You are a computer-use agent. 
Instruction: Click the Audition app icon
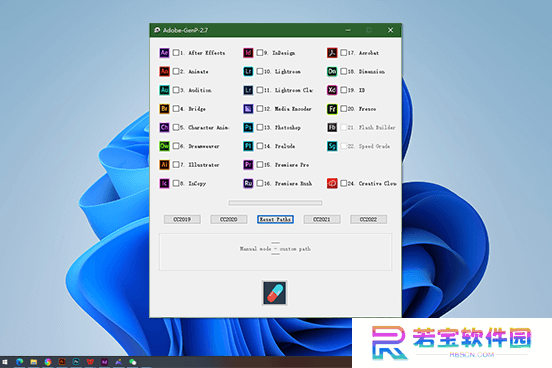164,90
